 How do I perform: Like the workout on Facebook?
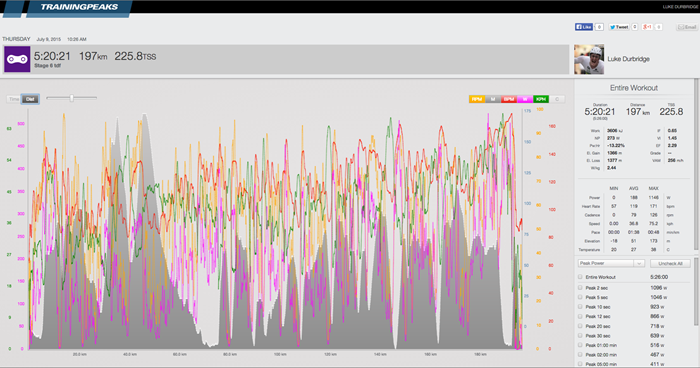tap(583, 27)
